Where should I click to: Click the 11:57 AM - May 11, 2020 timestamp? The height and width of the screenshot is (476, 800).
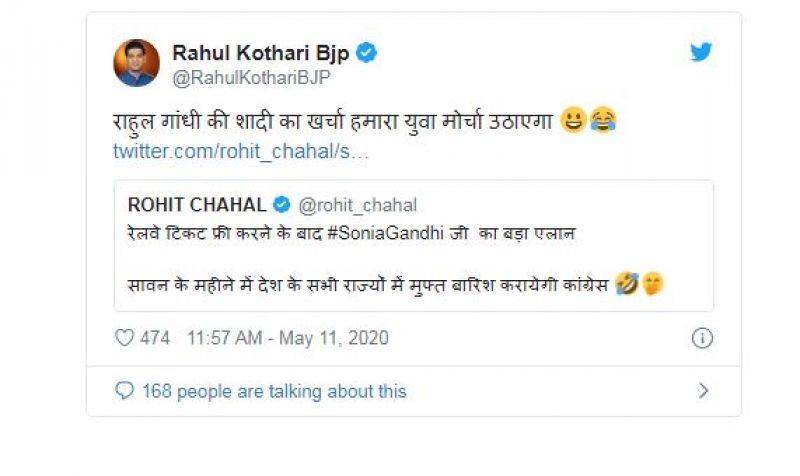tap(286, 338)
